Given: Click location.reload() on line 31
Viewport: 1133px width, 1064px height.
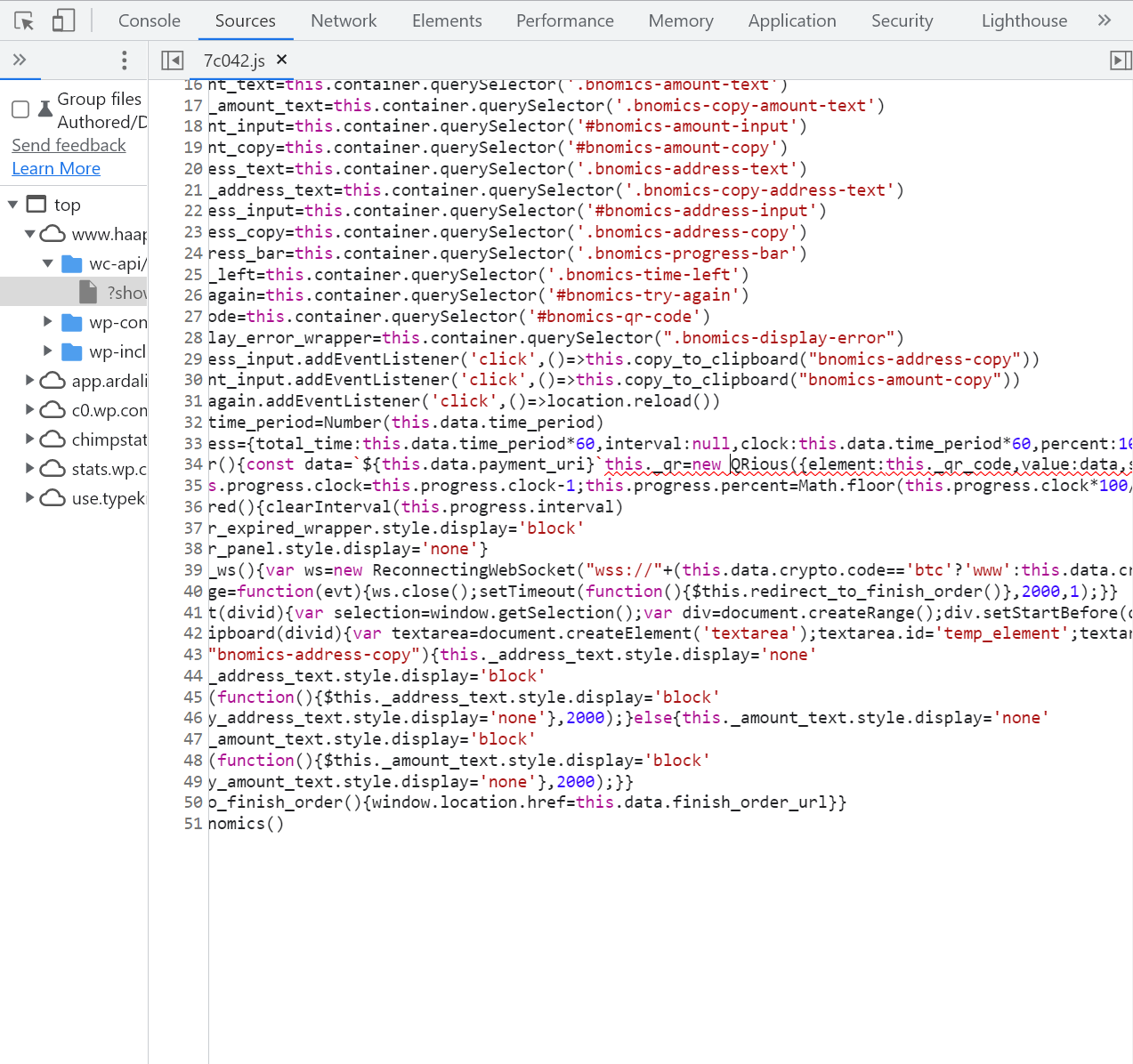Looking at the screenshot, I should coord(628,401).
